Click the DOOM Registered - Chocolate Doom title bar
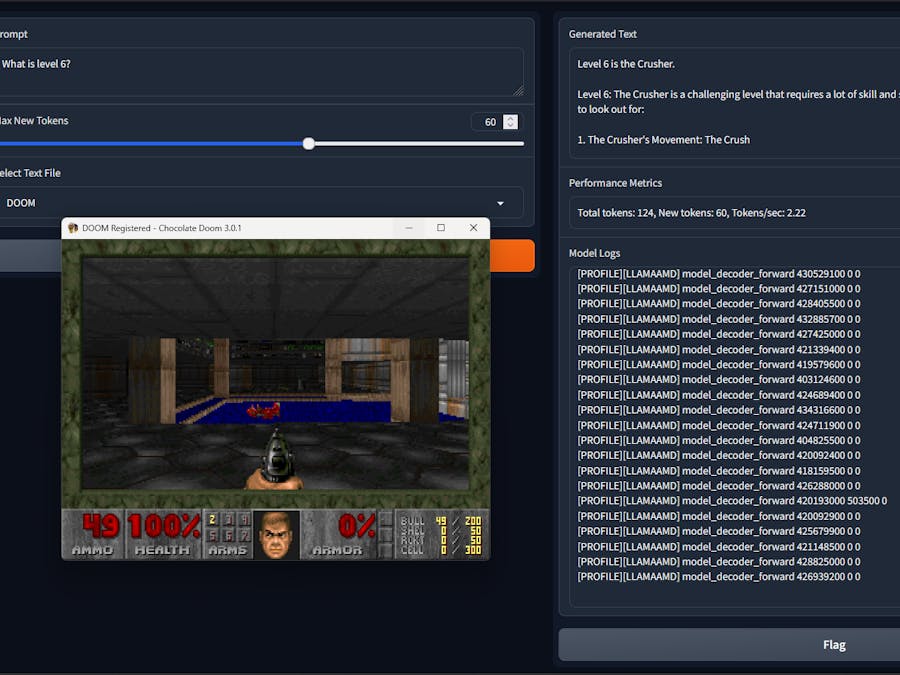The width and height of the screenshot is (900, 675). point(230,228)
